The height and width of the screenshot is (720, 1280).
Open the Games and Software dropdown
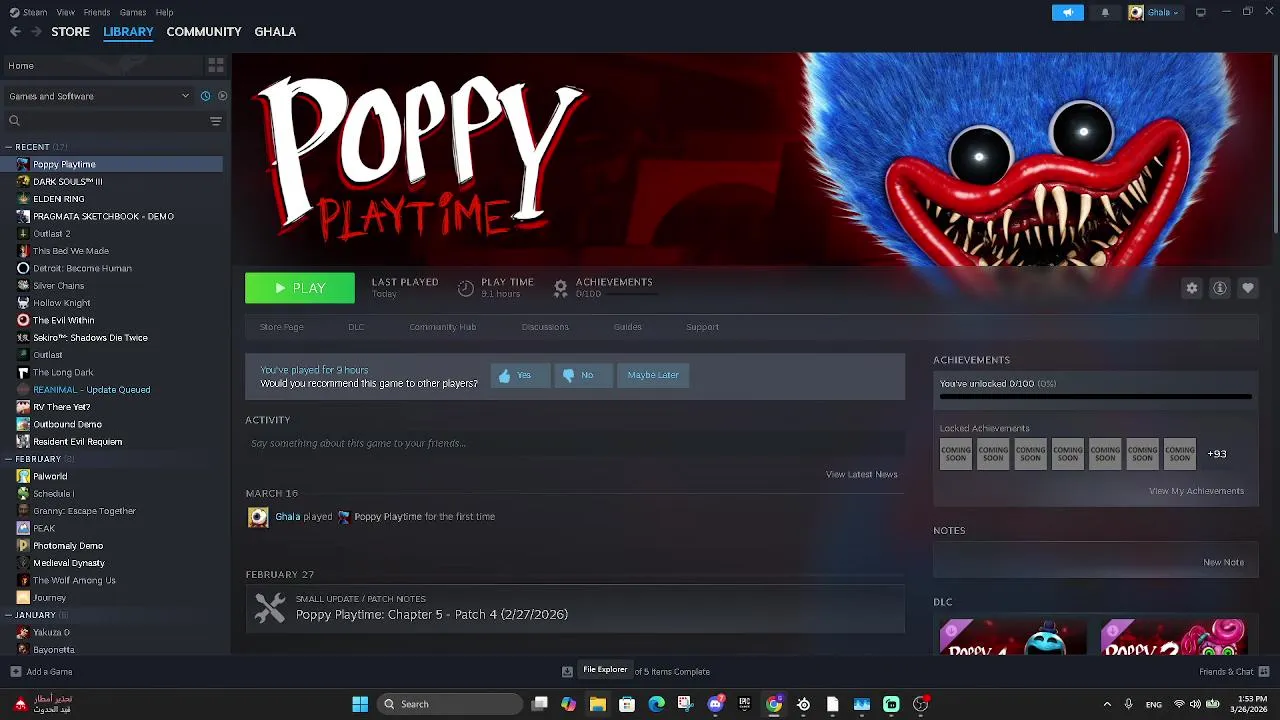point(99,96)
